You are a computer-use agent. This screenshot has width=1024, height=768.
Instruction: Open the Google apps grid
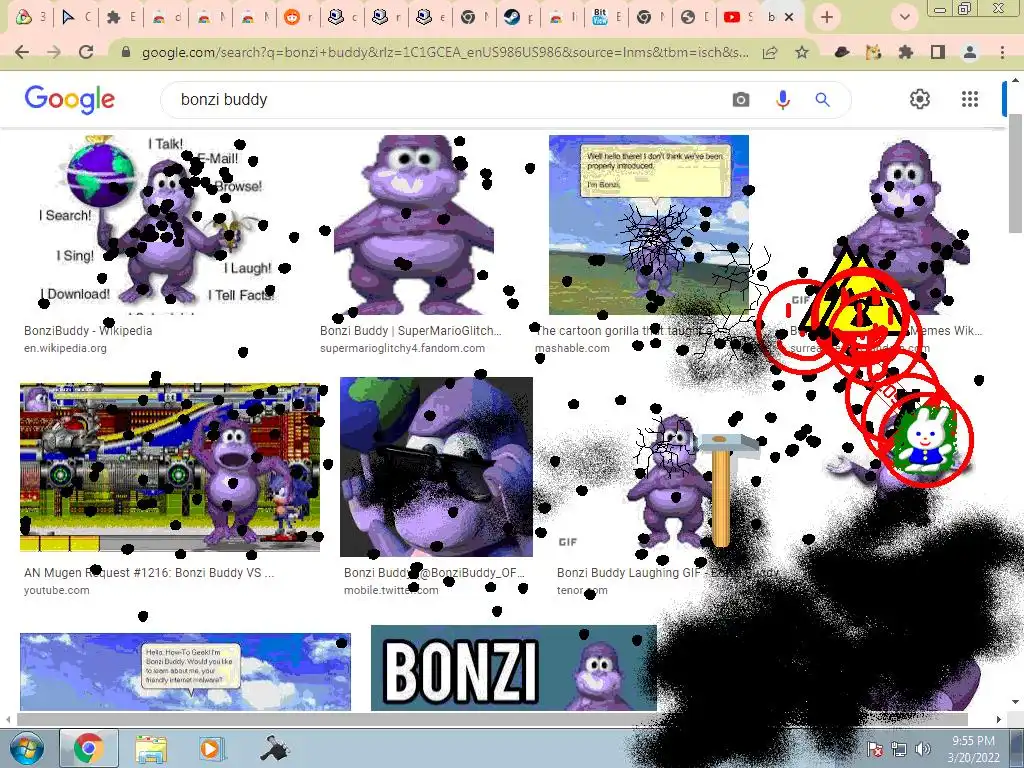[970, 99]
